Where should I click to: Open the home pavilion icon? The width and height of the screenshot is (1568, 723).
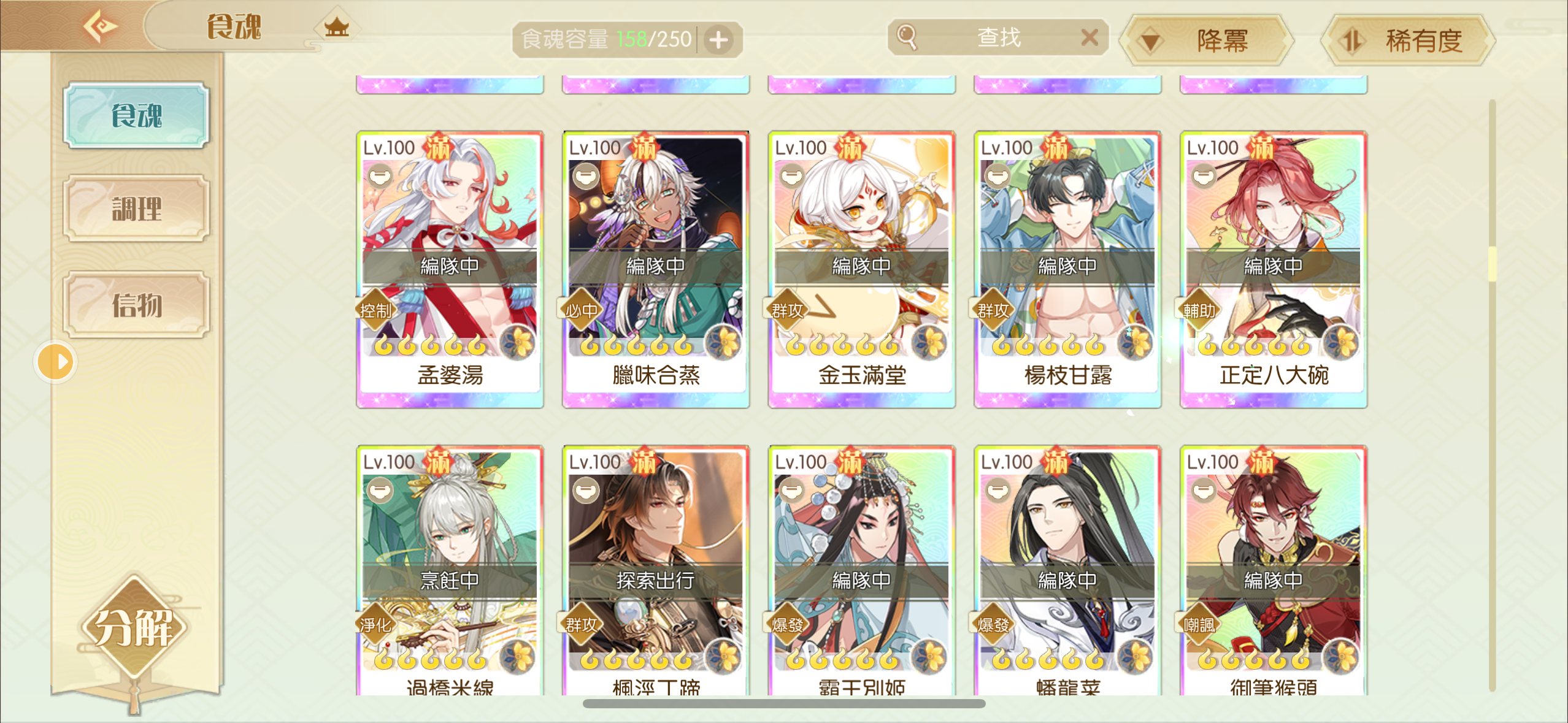337,27
